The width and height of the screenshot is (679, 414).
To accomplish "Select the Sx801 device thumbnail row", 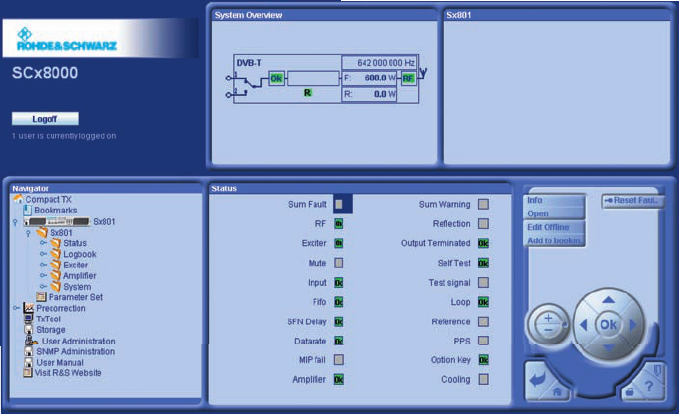I will click(69, 222).
